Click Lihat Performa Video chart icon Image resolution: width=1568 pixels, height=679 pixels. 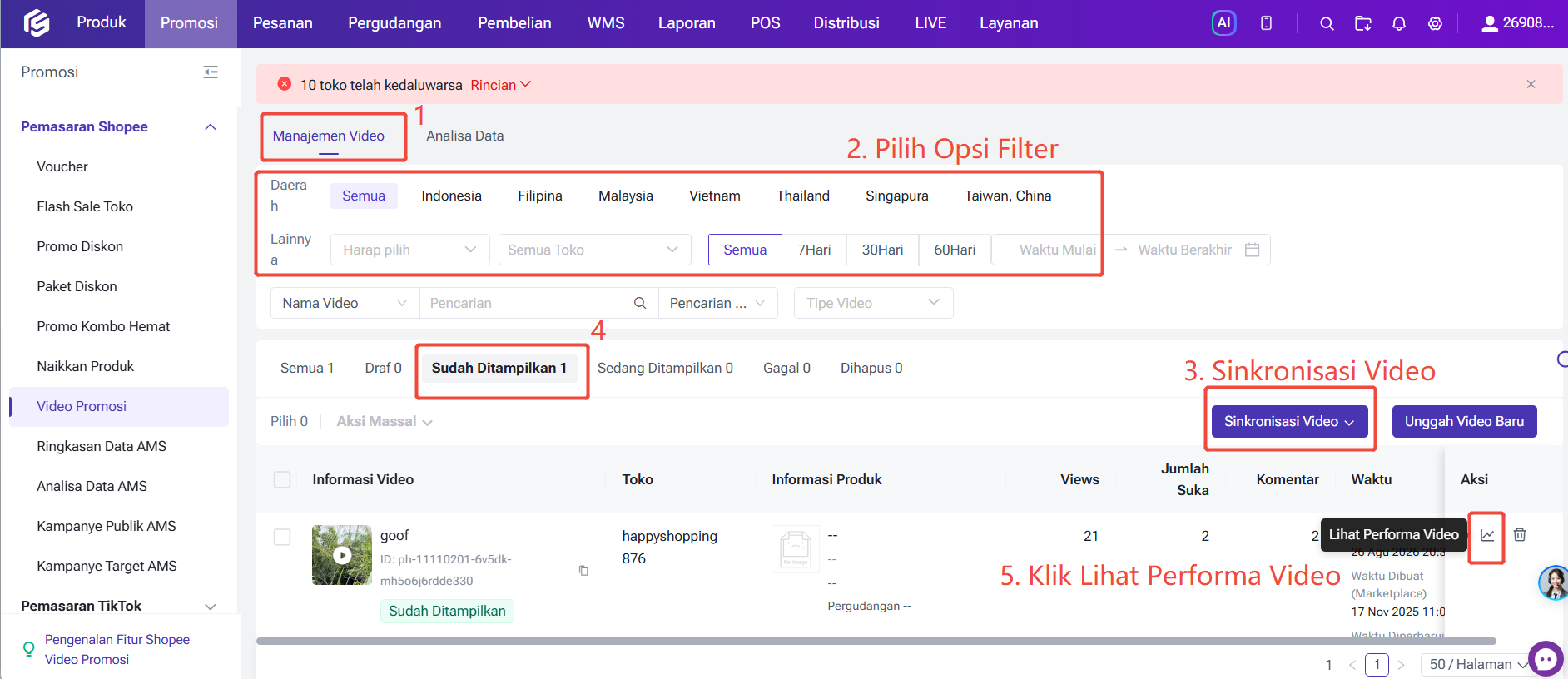click(1487, 535)
